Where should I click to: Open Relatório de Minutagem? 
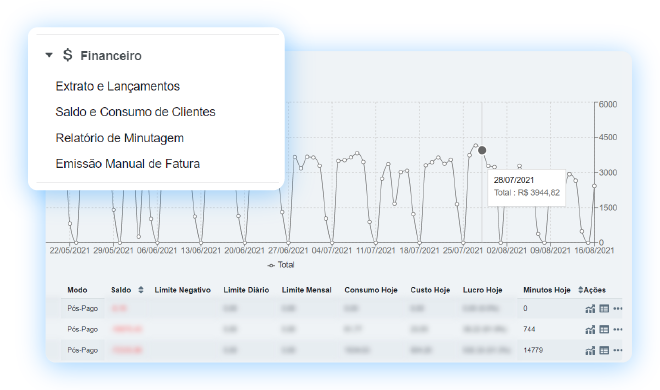click(x=120, y=138)
